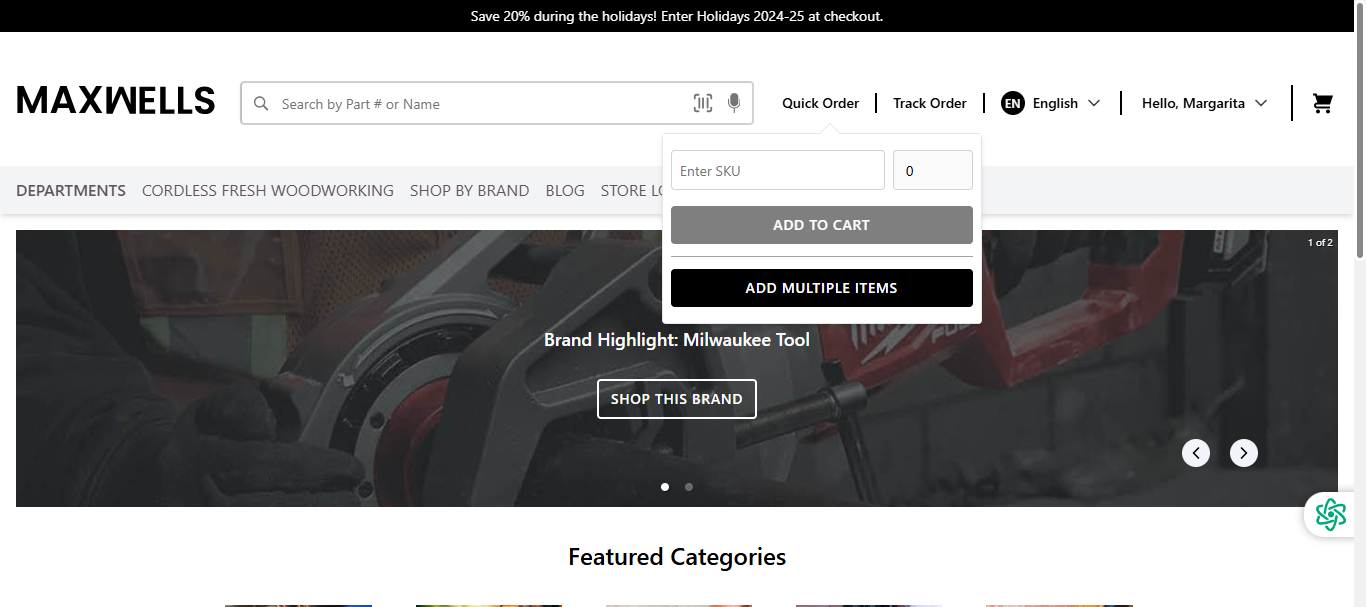The width and height of the screenshot is (1366, 607).
Task: Go to previous carousel slide arrow
Action: (x=1196, y=453)
